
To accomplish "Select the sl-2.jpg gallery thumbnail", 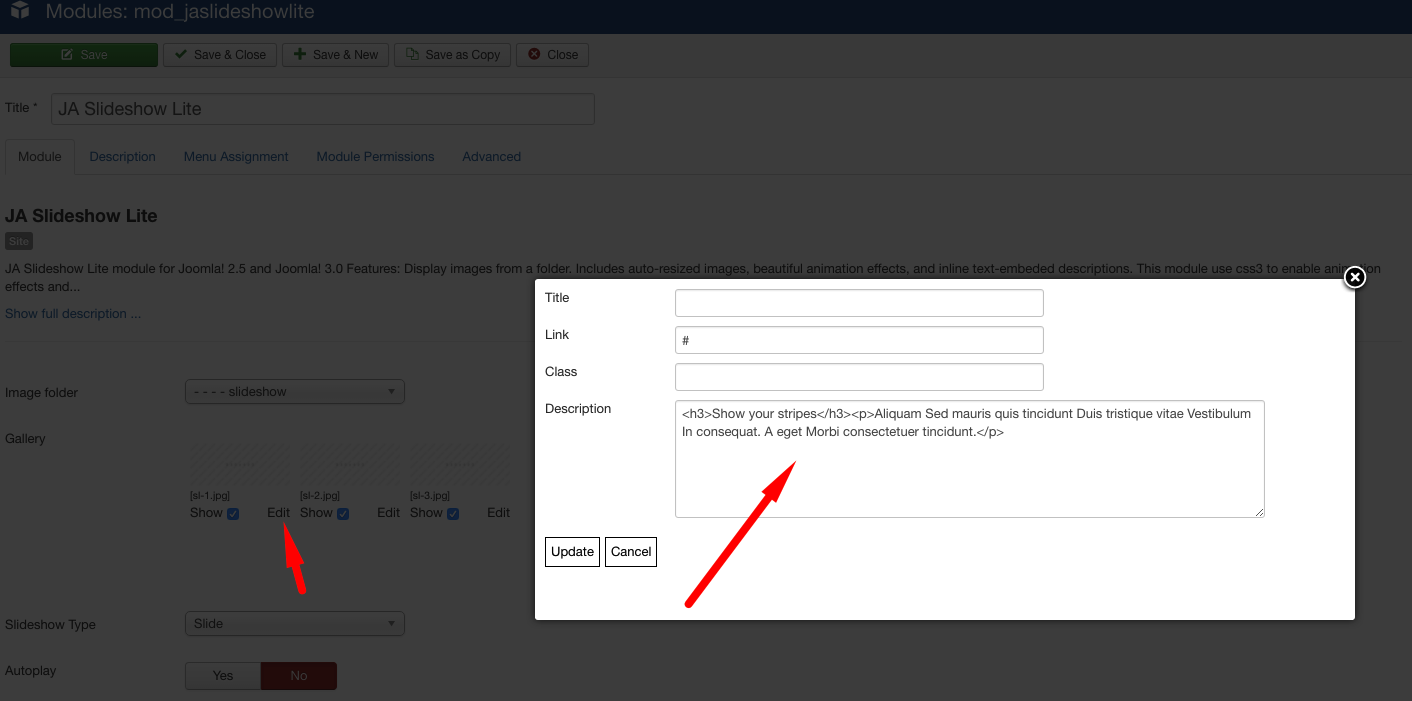I will [x=349, y=465].
